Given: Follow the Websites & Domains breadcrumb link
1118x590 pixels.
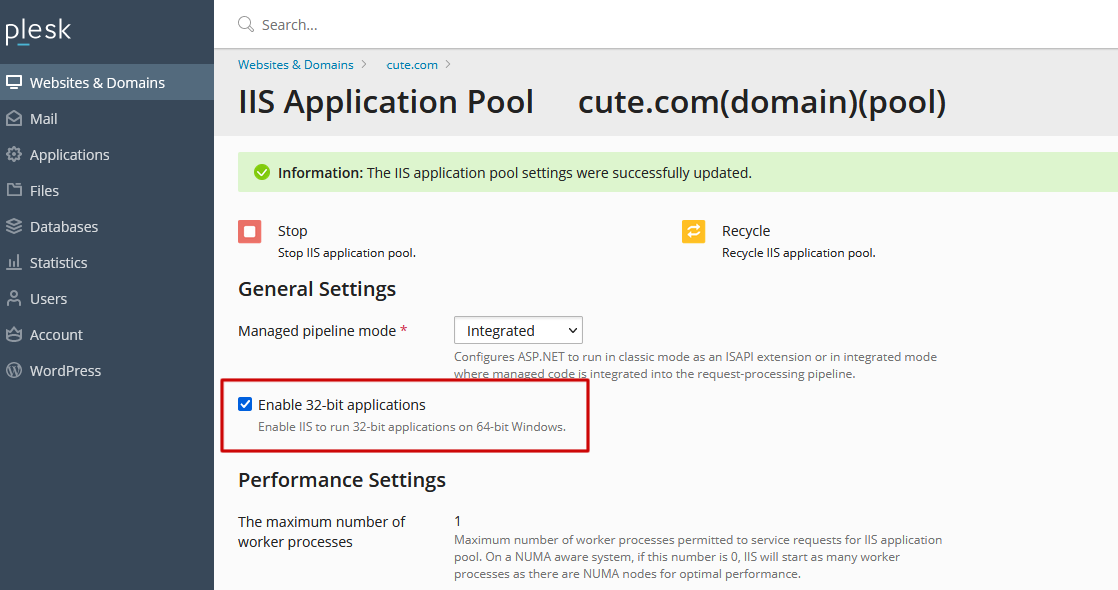Looking at the screenshot, I should click(296, 64).
